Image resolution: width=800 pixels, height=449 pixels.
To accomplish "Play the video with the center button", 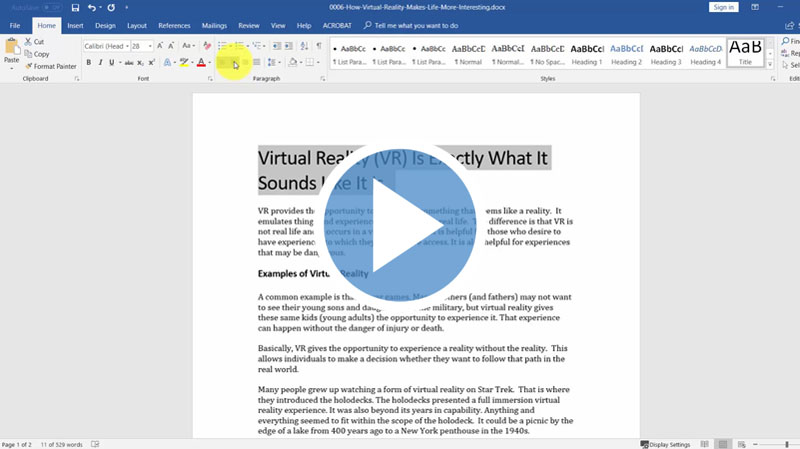I will click(399, 225).
